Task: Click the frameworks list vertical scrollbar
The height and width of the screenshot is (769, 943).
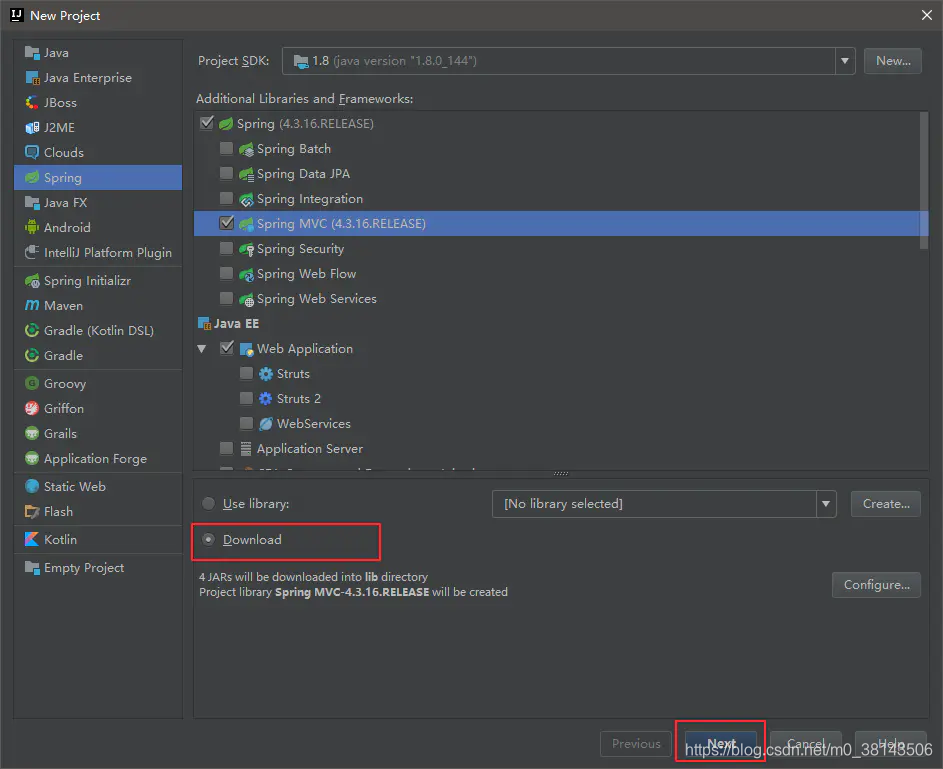Action: pyautogui.click(x=924, y=180)
